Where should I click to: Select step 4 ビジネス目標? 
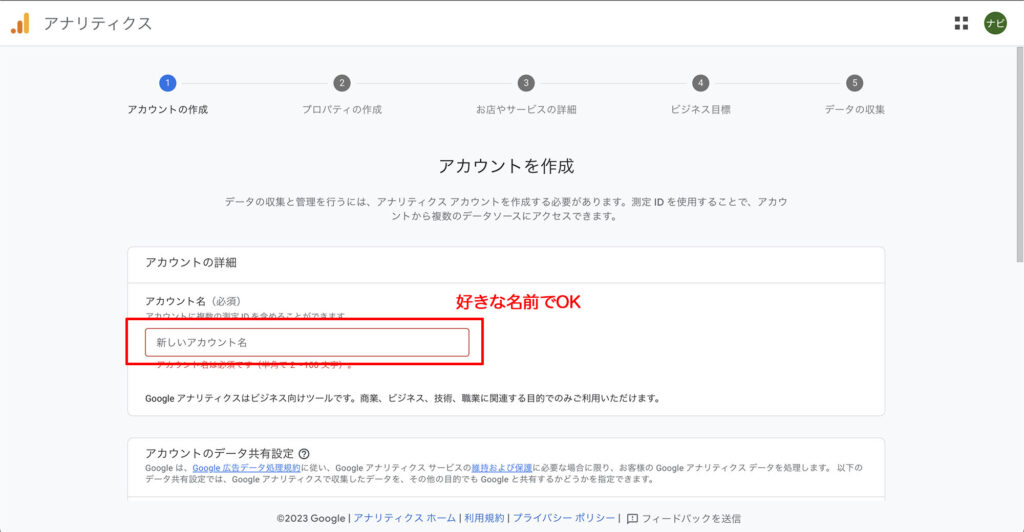(700, 95)
